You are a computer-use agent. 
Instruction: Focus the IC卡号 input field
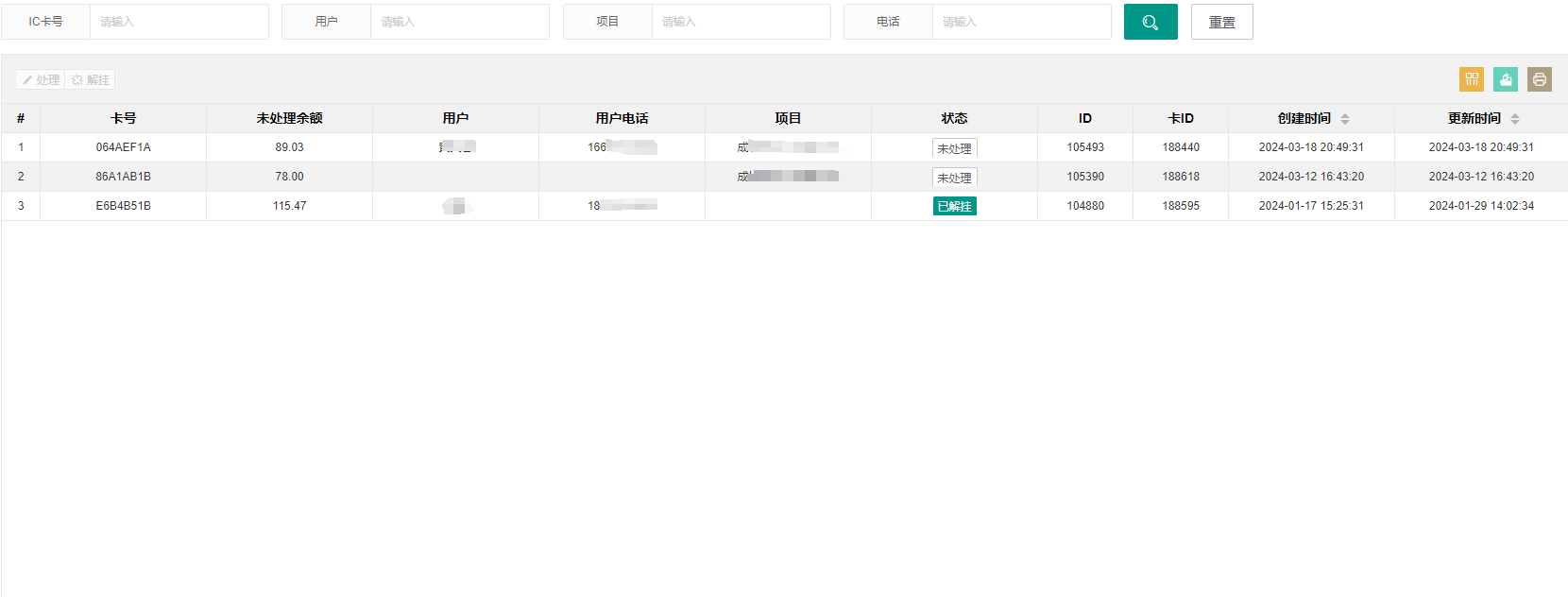tap(179, 22)
